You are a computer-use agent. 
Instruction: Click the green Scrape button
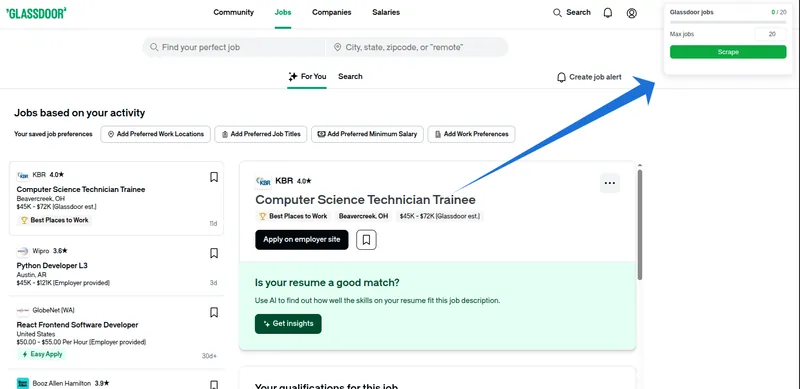728,52
